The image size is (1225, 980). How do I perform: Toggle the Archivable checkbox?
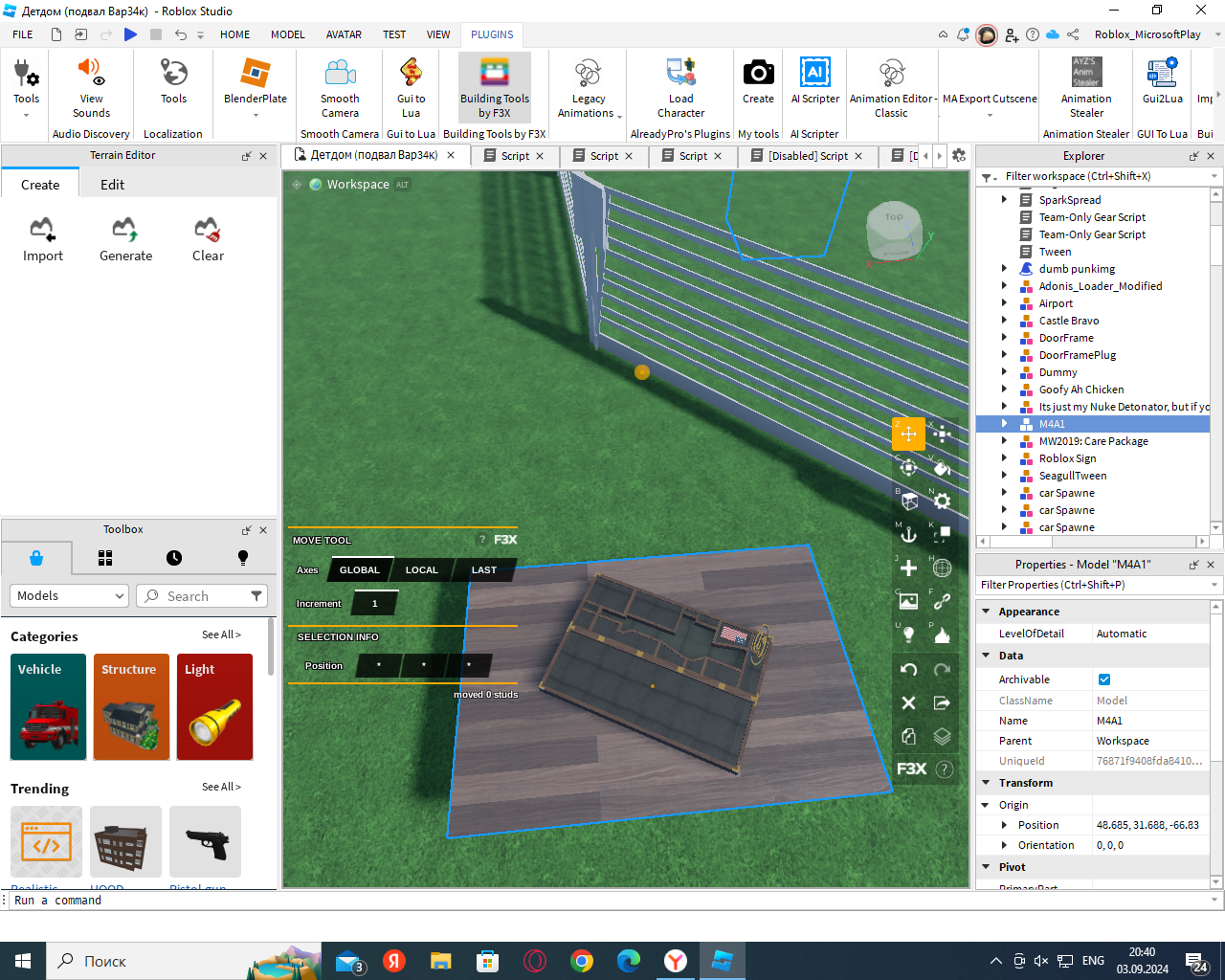click(x=1104, y=679)
